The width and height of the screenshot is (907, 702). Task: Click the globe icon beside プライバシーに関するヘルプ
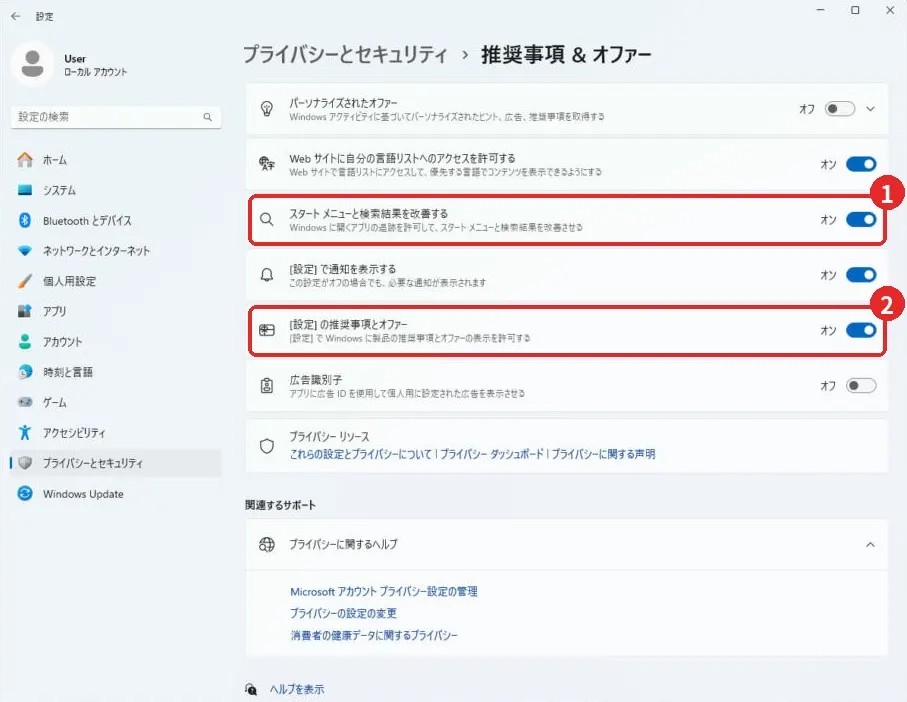tap(267, 544)
